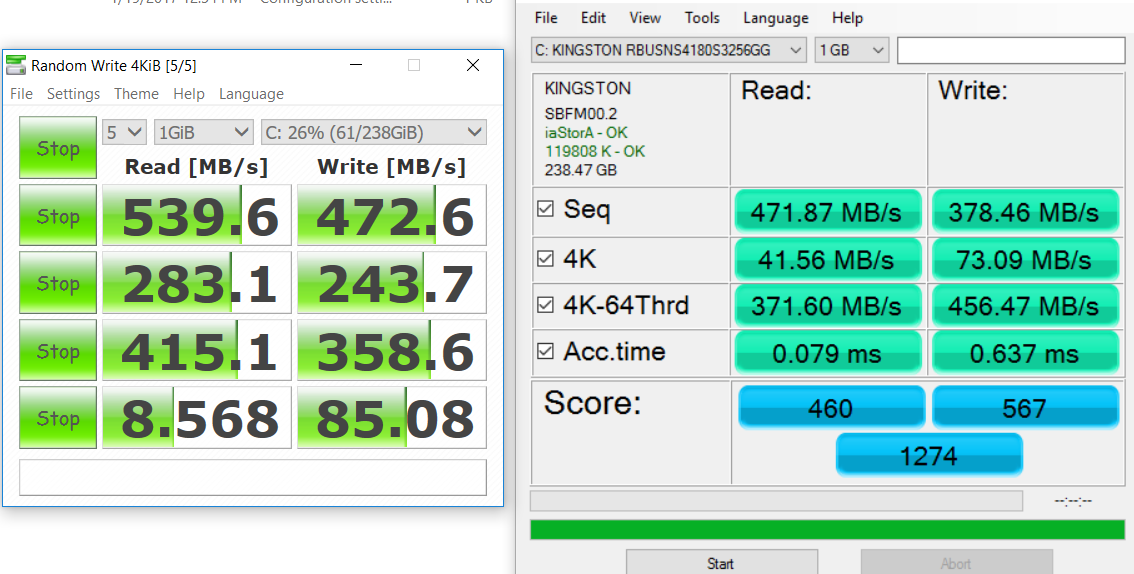Viewport: 1134px width, 574px height.
Task: Open AS SSD File menu beside Edit
Action: click(x=546, y=18)
